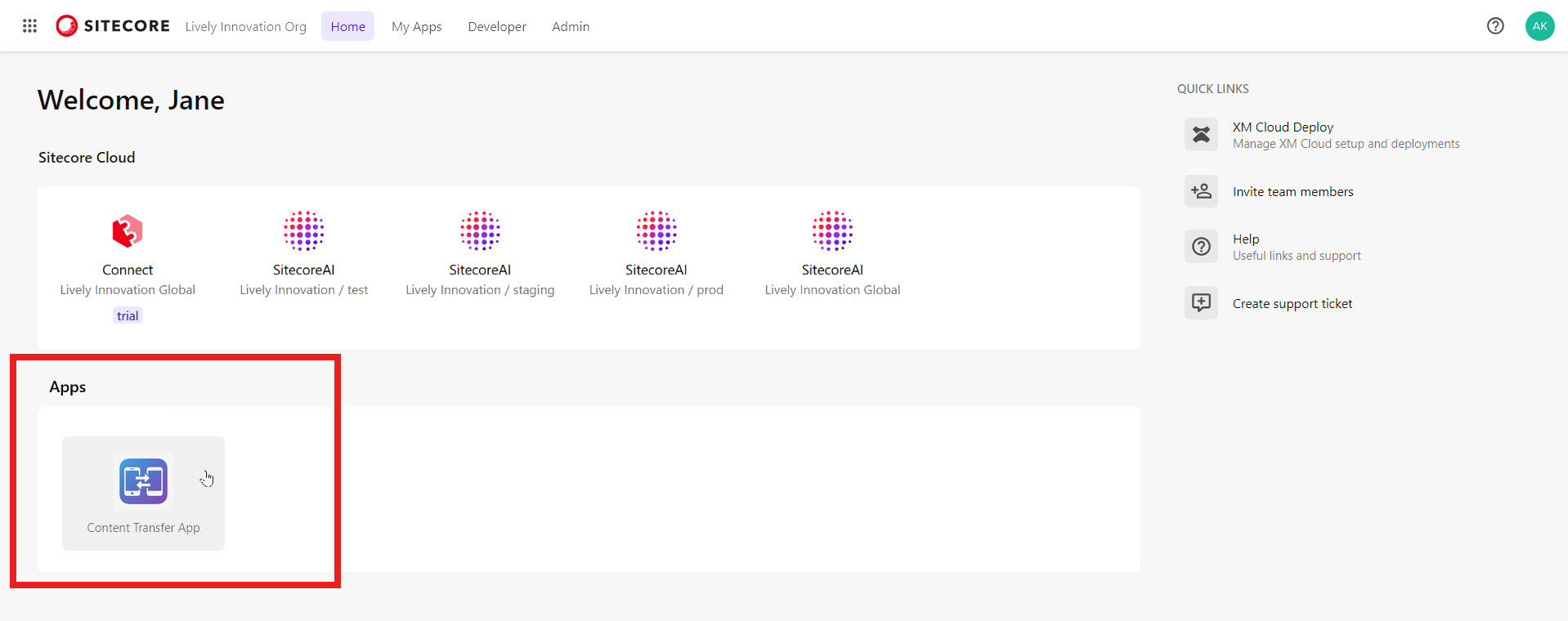The width and height of the screenshot is (1568, 621).
Task: Click the XM Cloud Deploy icon
Action: click(1201, 135)
